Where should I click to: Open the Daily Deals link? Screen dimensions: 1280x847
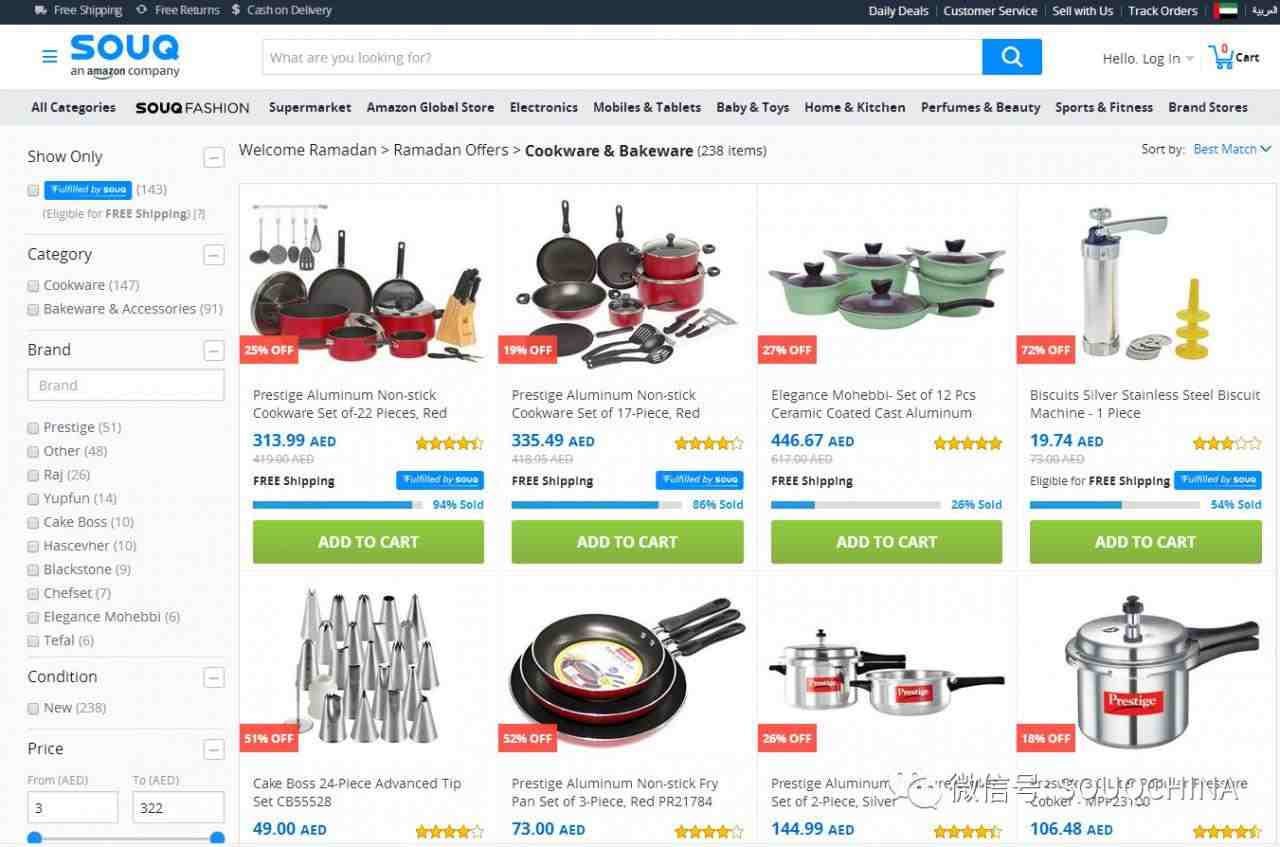[898, 11]
